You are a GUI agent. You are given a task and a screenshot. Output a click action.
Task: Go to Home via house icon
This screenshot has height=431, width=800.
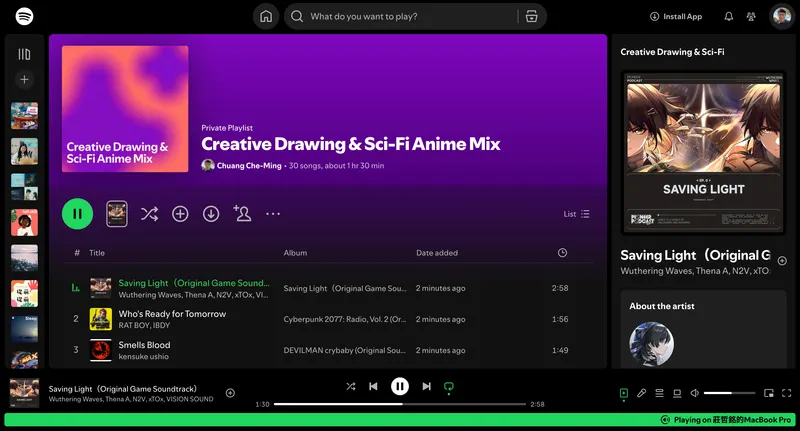266,16
